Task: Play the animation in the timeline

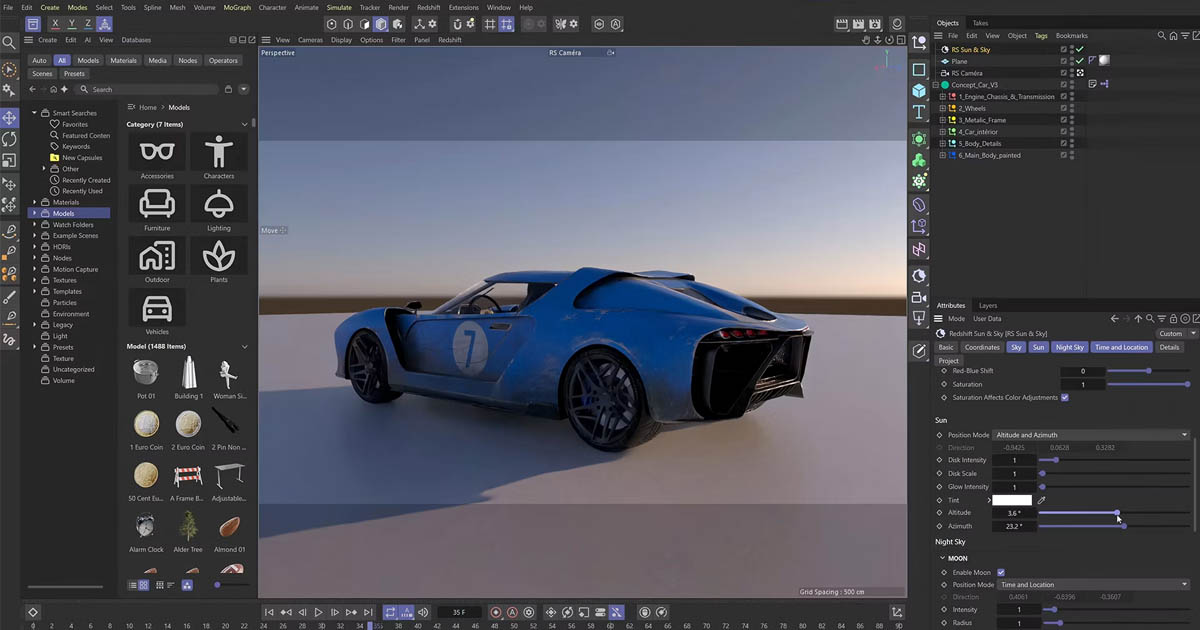Action: [318, 612]
